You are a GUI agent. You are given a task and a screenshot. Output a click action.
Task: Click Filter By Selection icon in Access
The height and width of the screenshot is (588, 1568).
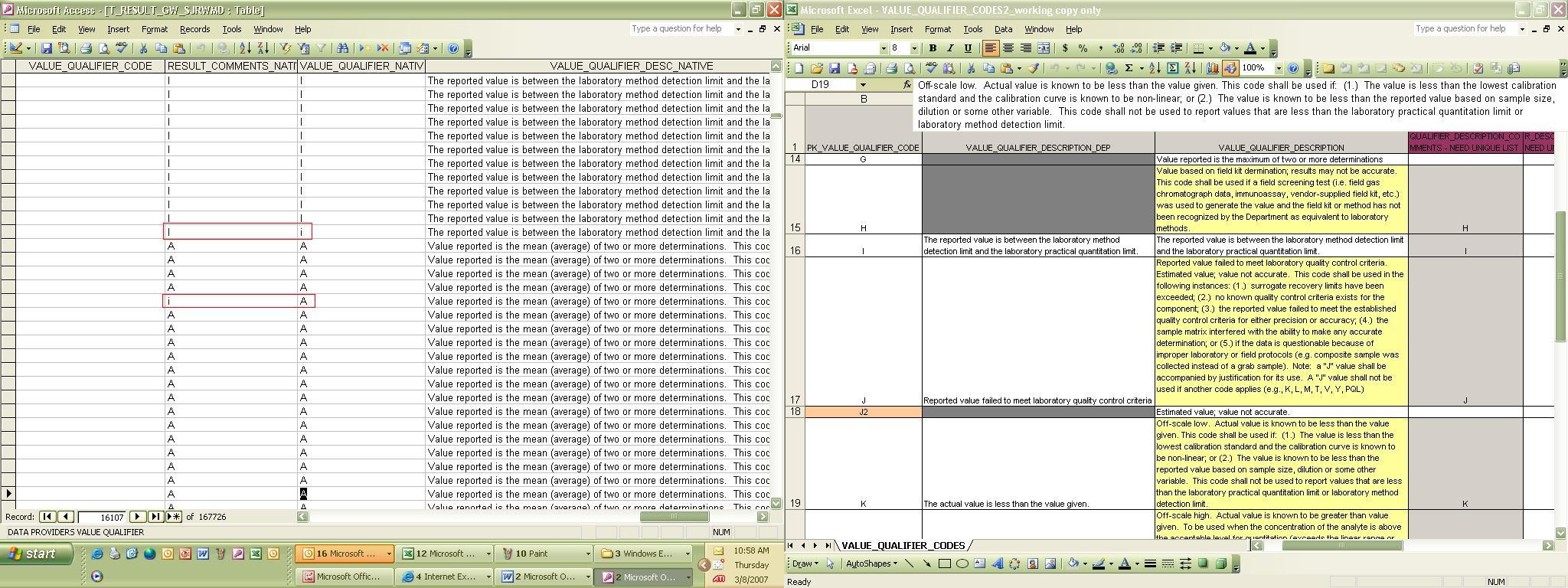click(286, 48)
